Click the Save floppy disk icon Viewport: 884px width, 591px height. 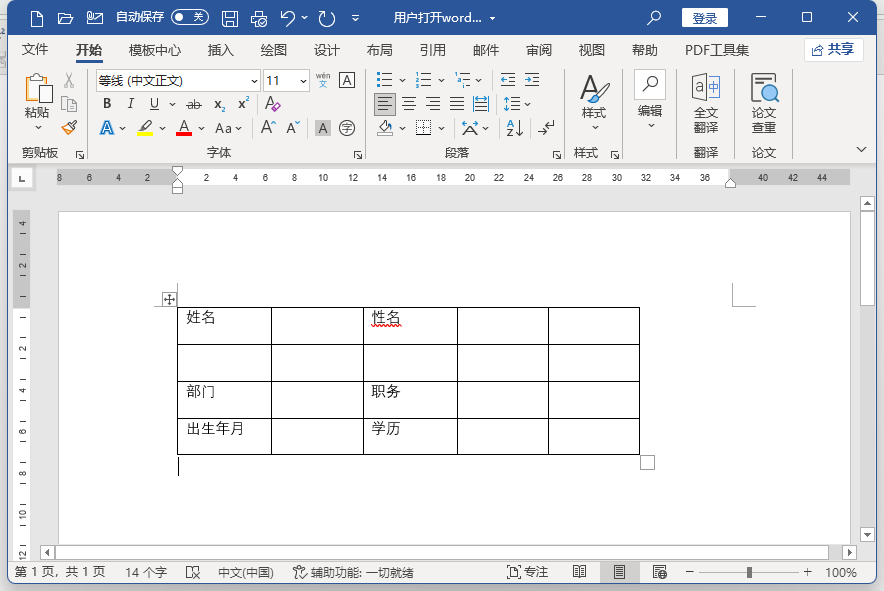pyautogui.click(x=229, y=18)
